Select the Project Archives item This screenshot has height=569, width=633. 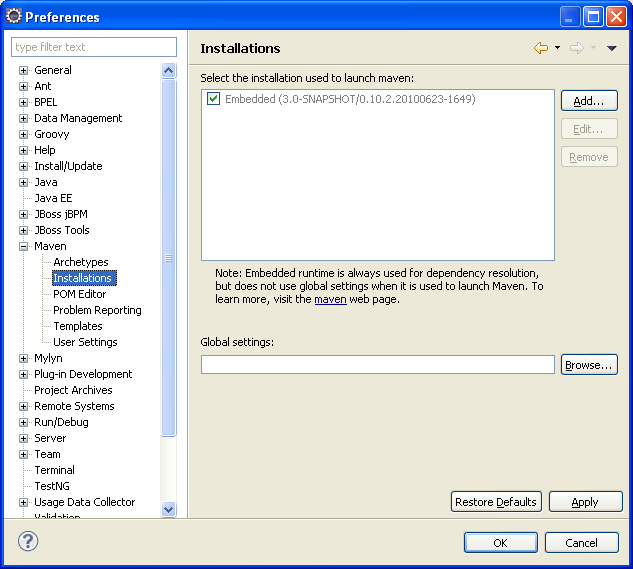73,390
